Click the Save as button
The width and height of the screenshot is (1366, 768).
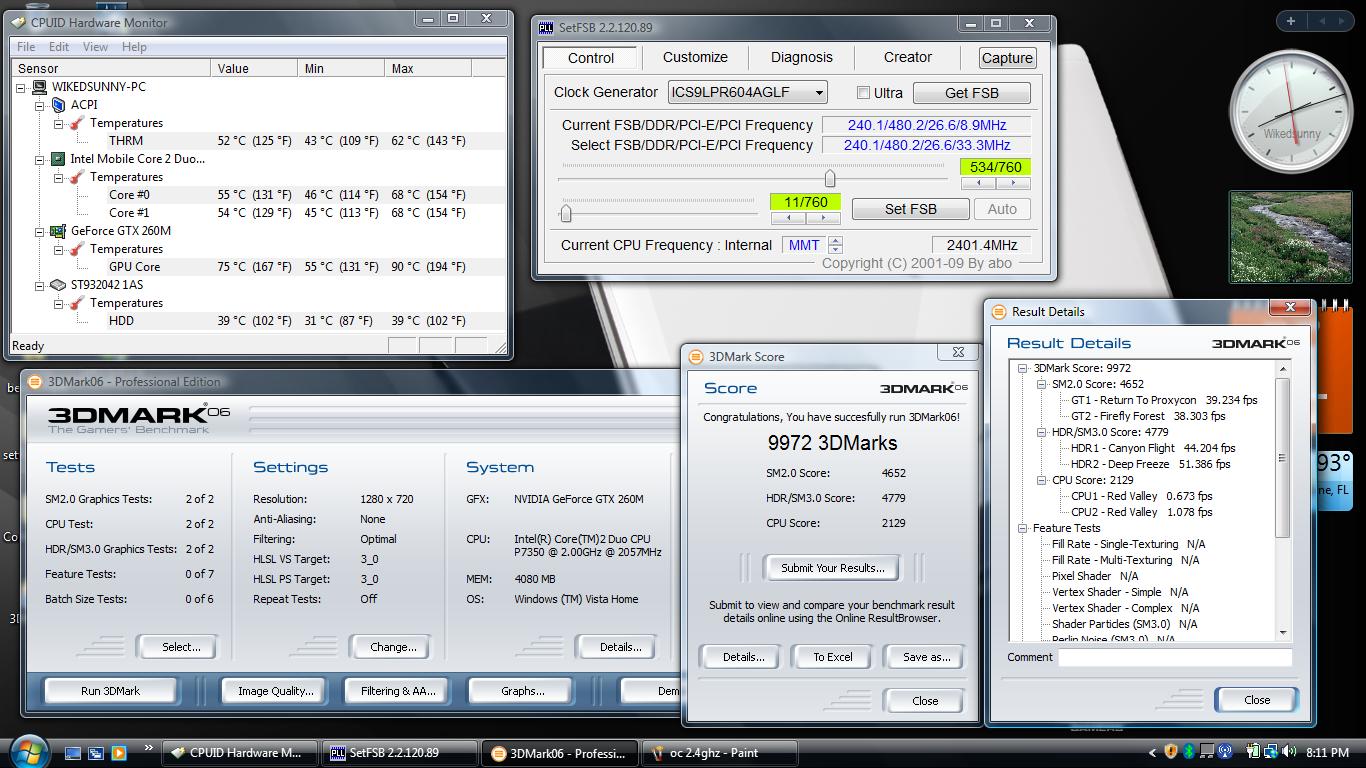pos(926,657)
